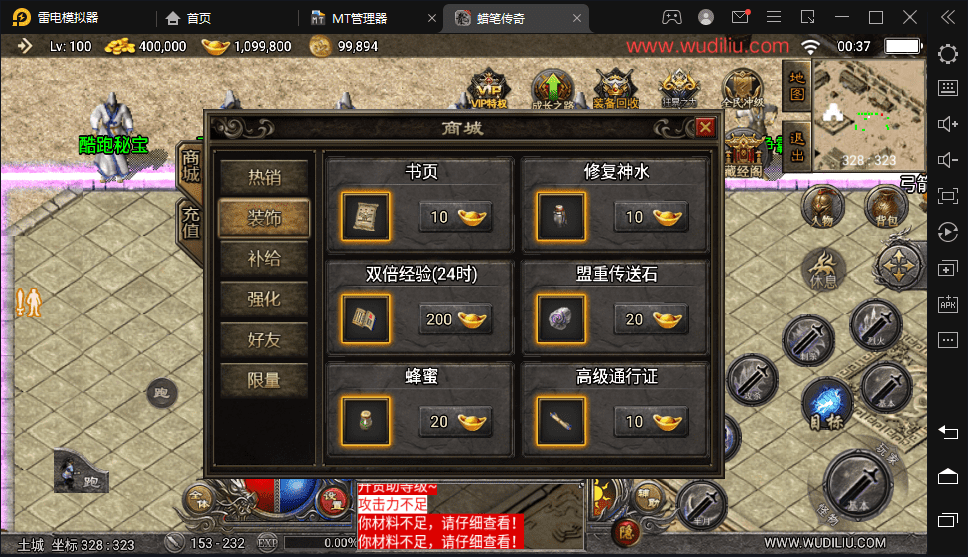Toggle the 隐 hide button

626,532
